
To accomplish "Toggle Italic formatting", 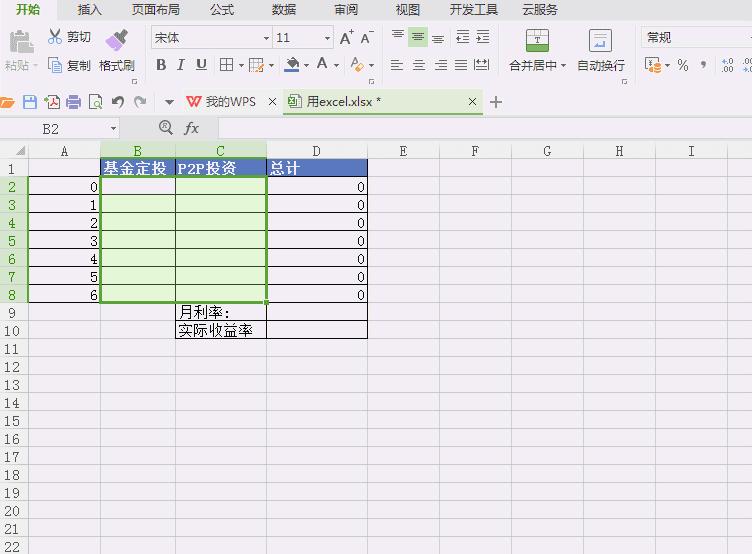I will pyautogui.click(x=181, y=65).
